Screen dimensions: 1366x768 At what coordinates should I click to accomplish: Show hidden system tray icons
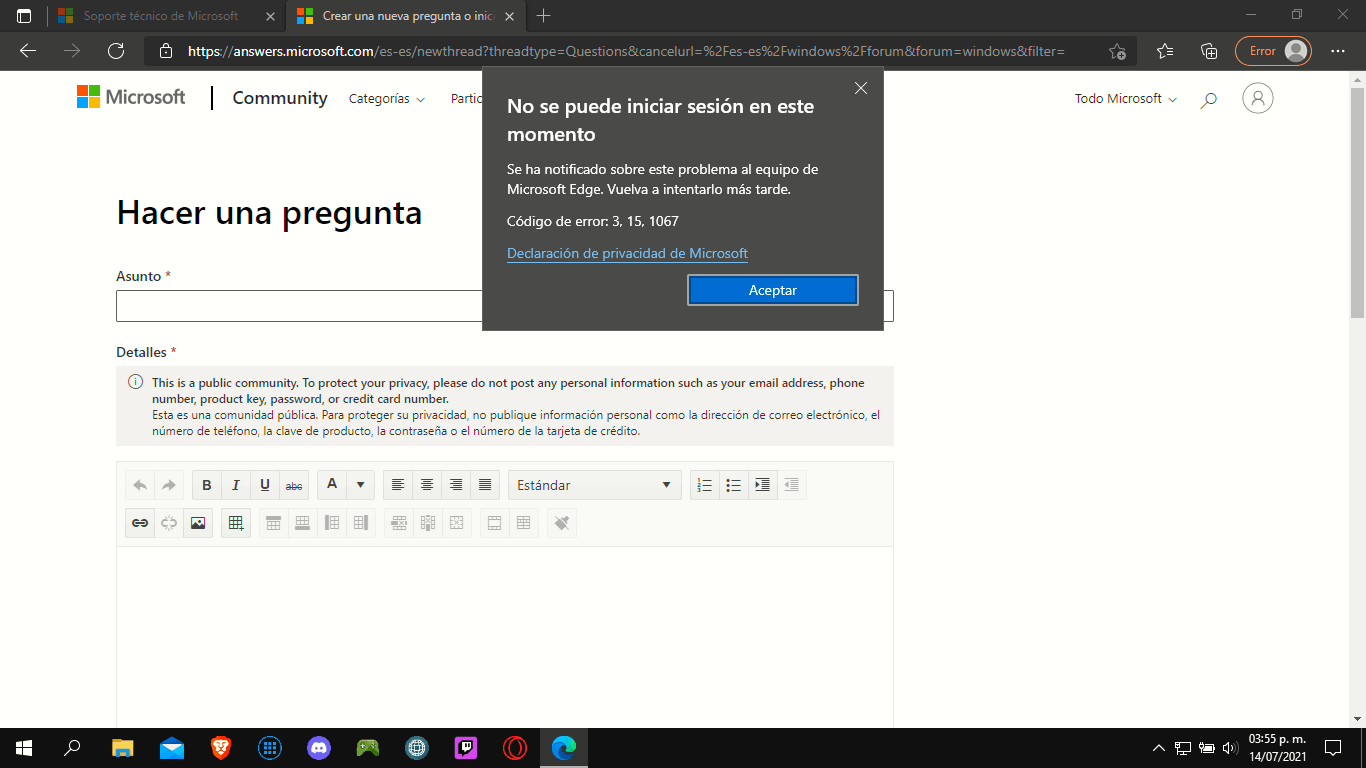pos(1159,747)
